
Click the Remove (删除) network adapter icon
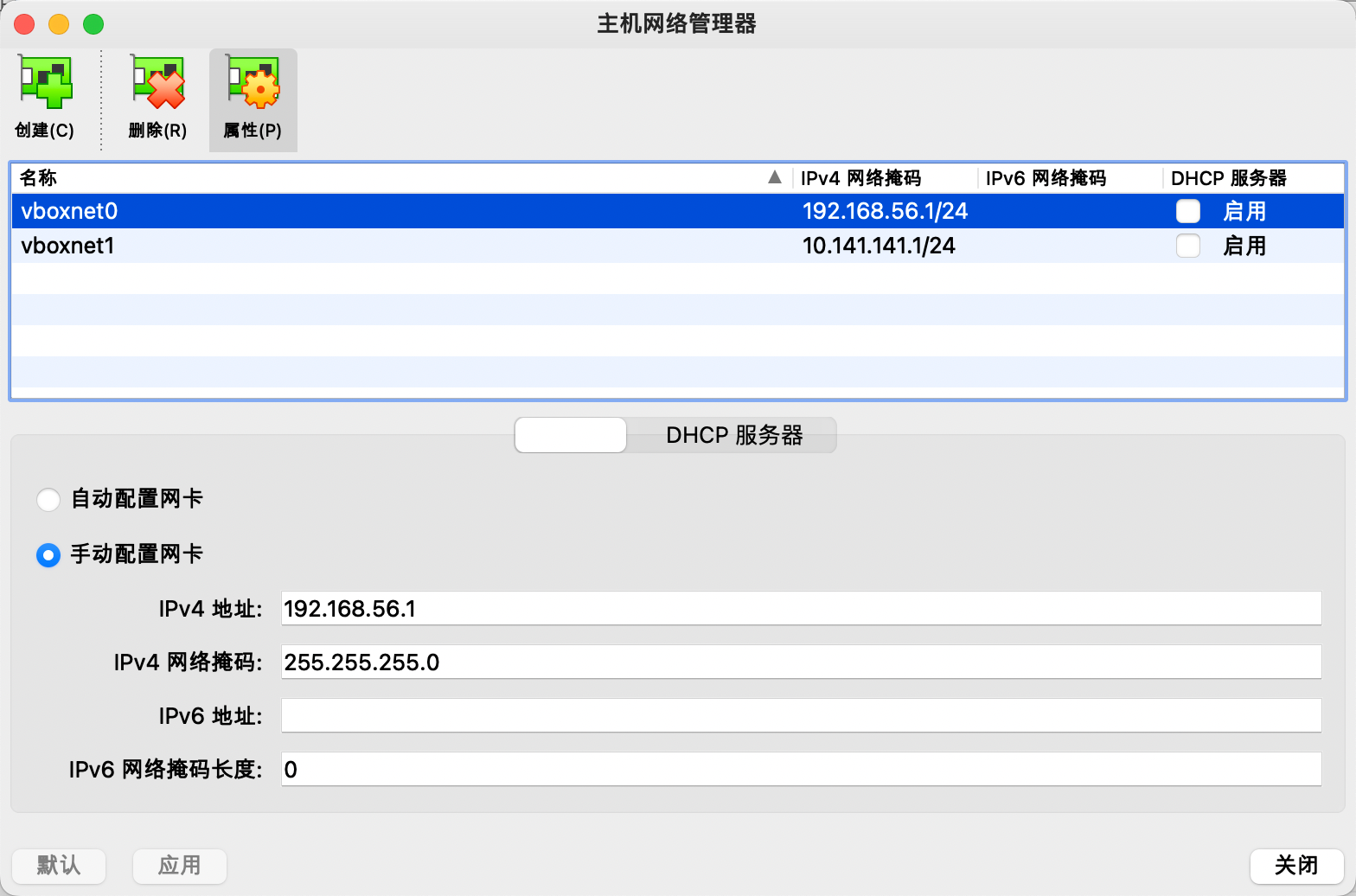157,82
